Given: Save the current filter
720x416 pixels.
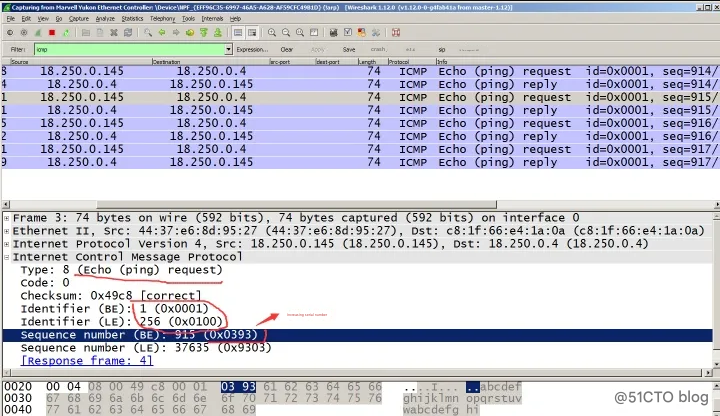Looking at the screenshot, I should click(349, 50).
